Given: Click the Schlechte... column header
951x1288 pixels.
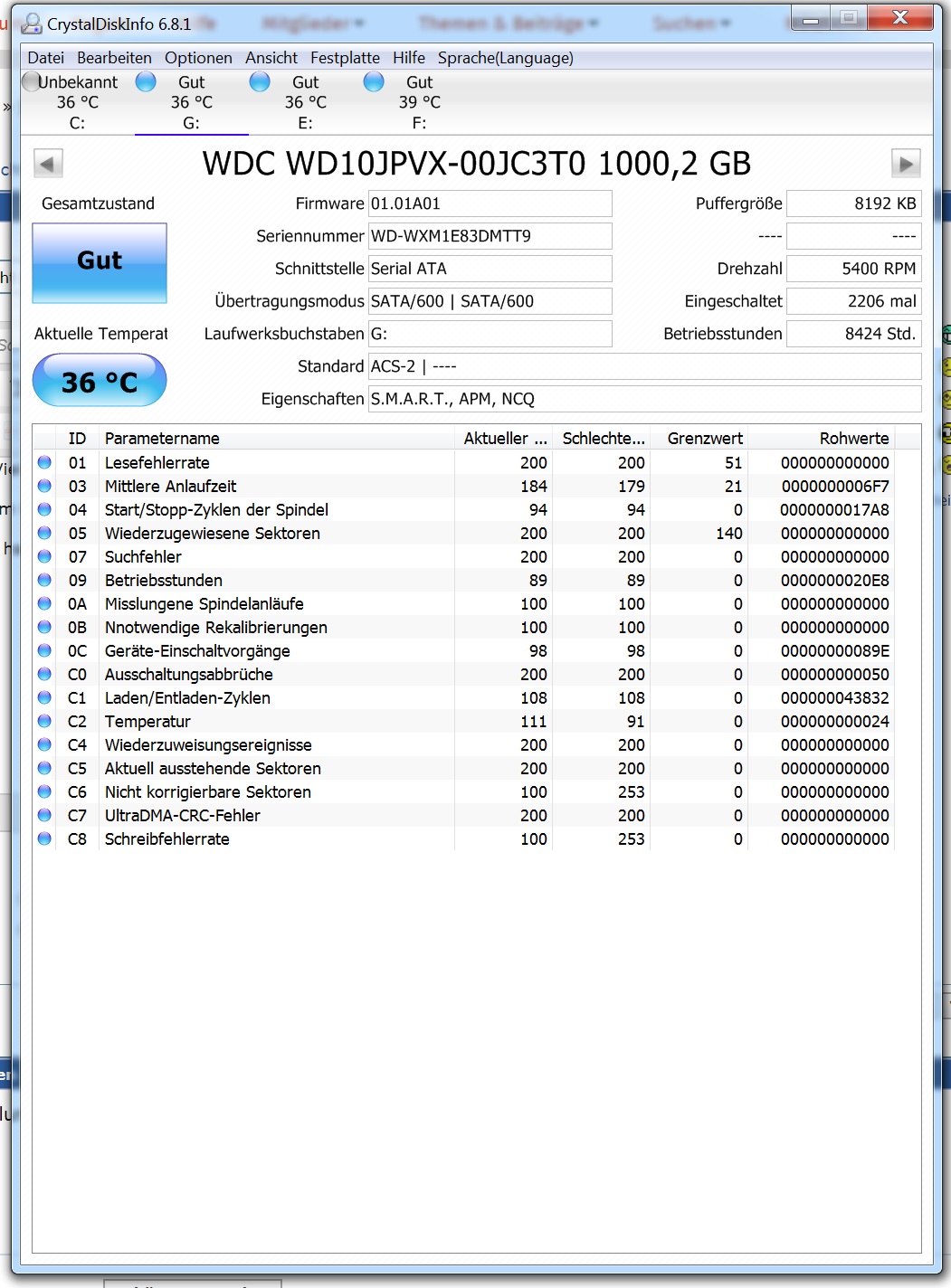Looking at the screenshot, I should 601,438.
